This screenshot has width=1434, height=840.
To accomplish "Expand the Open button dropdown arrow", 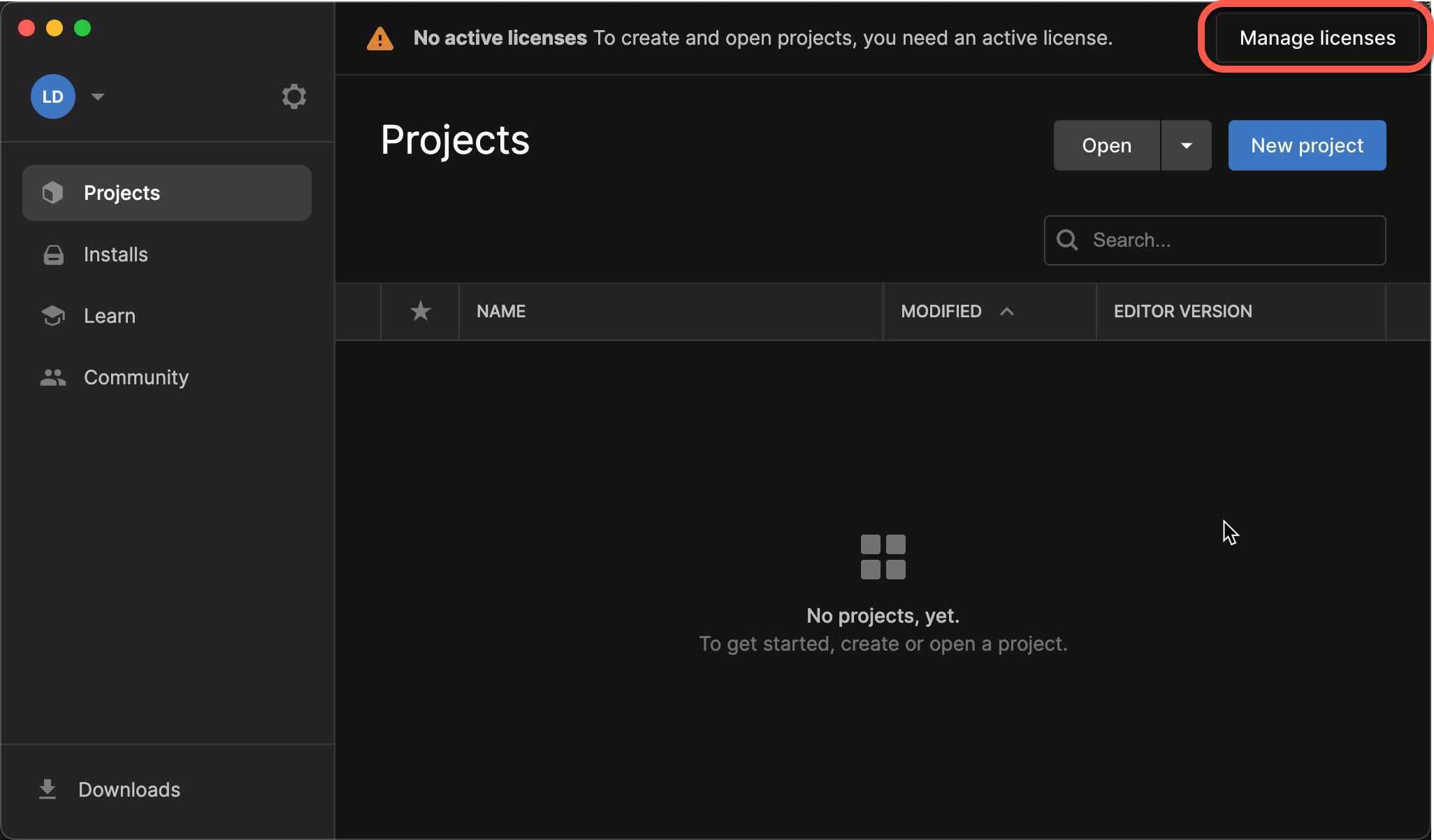I will [1186, 145].
